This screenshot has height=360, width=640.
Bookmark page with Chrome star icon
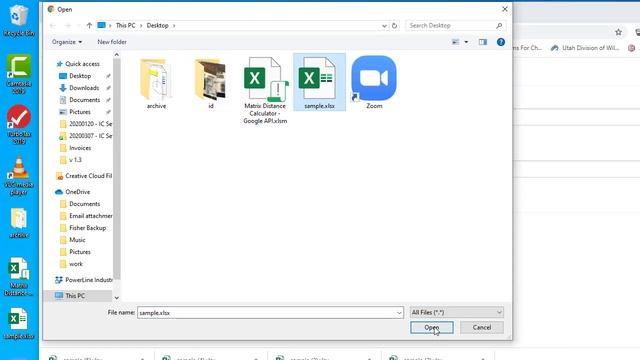618,32
